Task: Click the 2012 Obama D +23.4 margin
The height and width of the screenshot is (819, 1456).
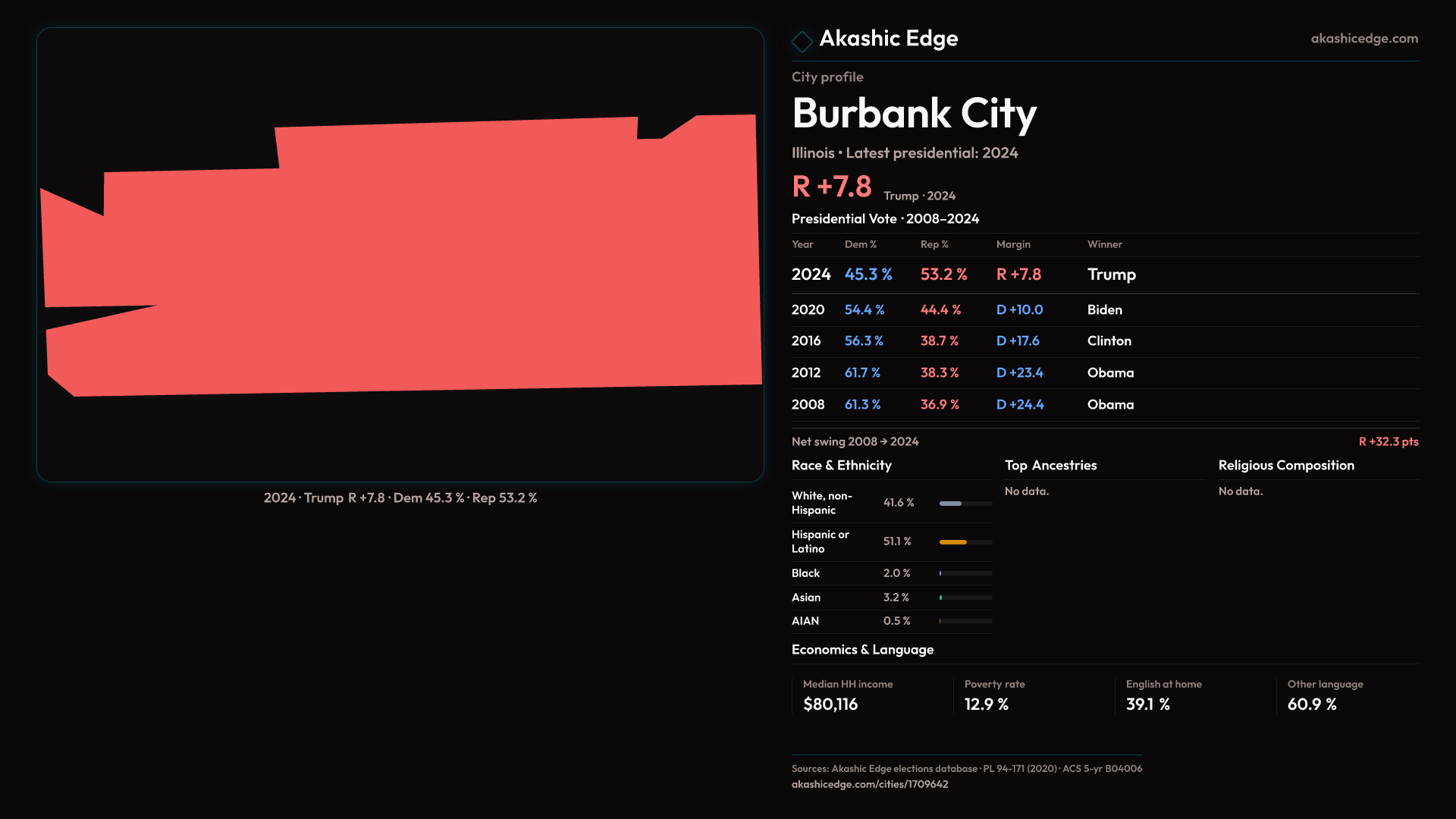Action: pyautogui.click(x=1019, y=373)
